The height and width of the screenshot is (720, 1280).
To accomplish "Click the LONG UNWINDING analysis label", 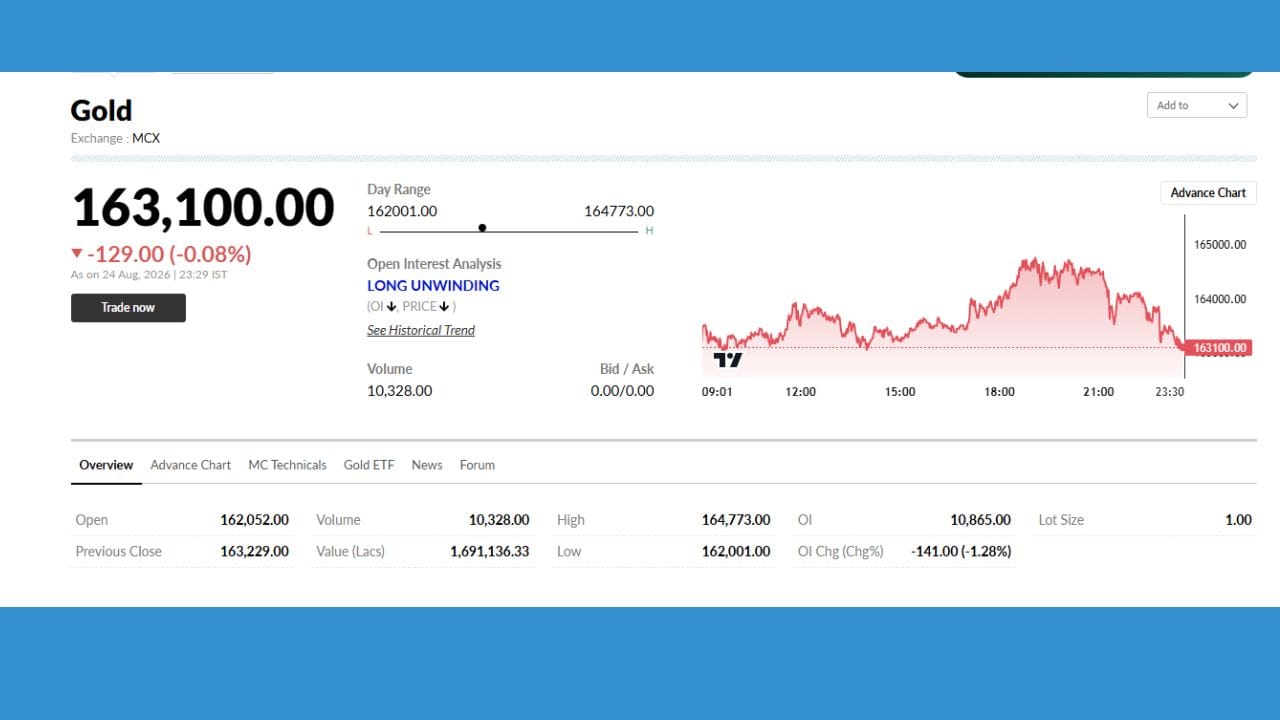I will pyautogui.click(x=433, y=286).
